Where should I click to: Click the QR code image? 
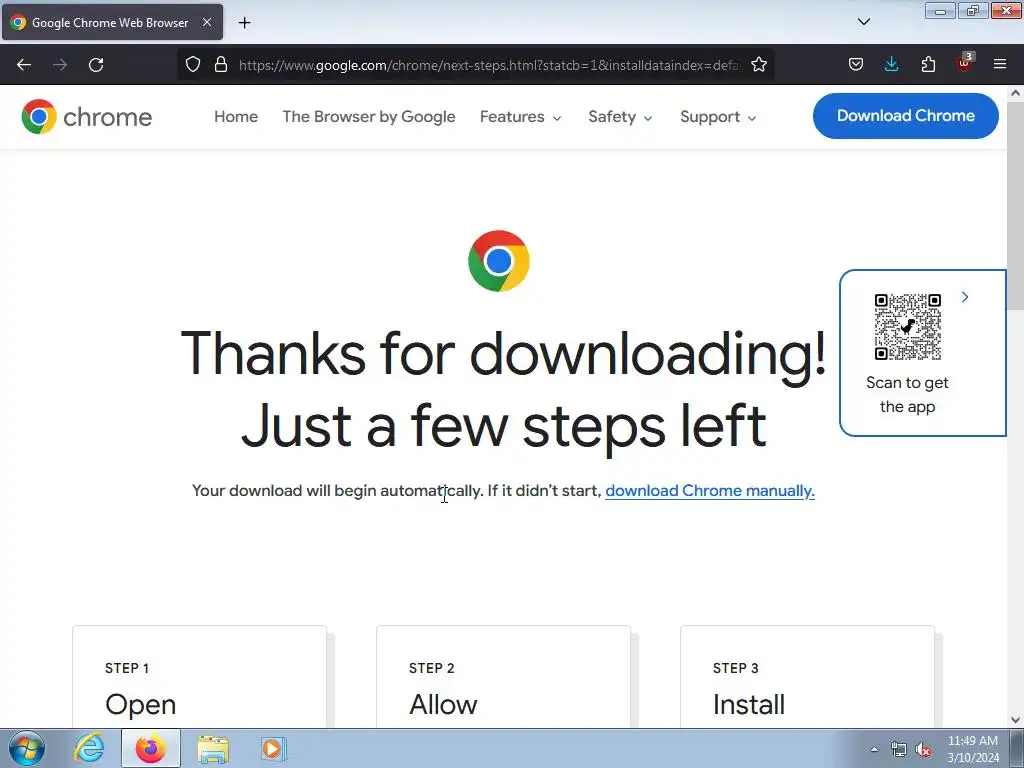coord(908,327)
